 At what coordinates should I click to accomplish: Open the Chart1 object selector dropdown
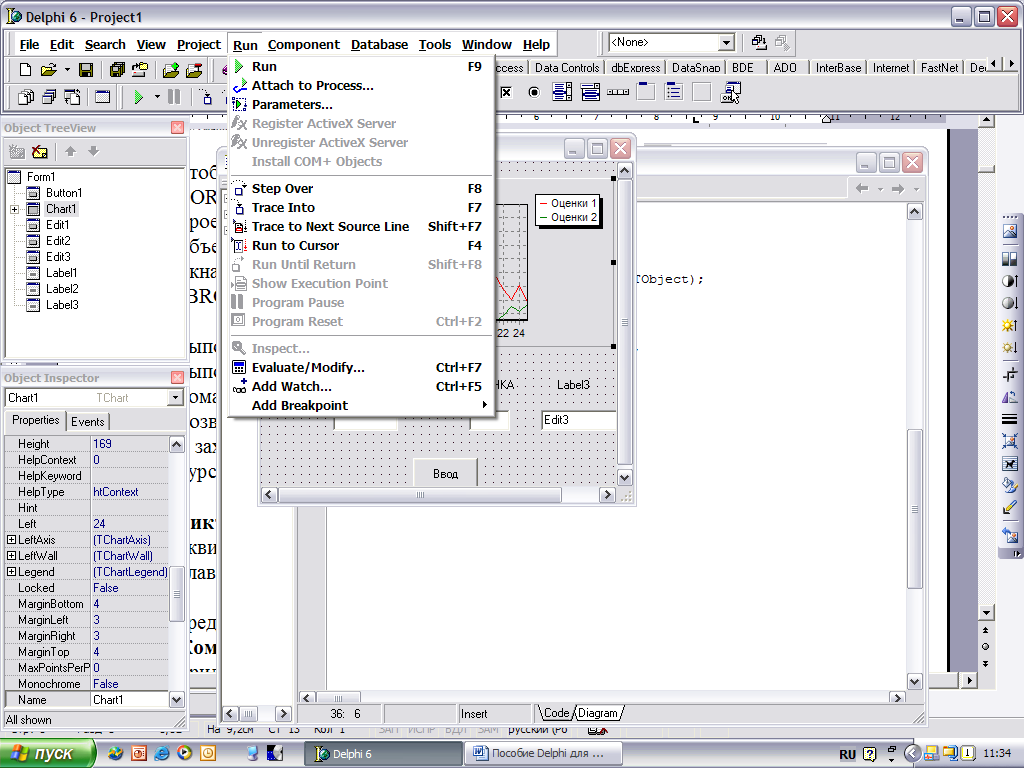point(175,398)
